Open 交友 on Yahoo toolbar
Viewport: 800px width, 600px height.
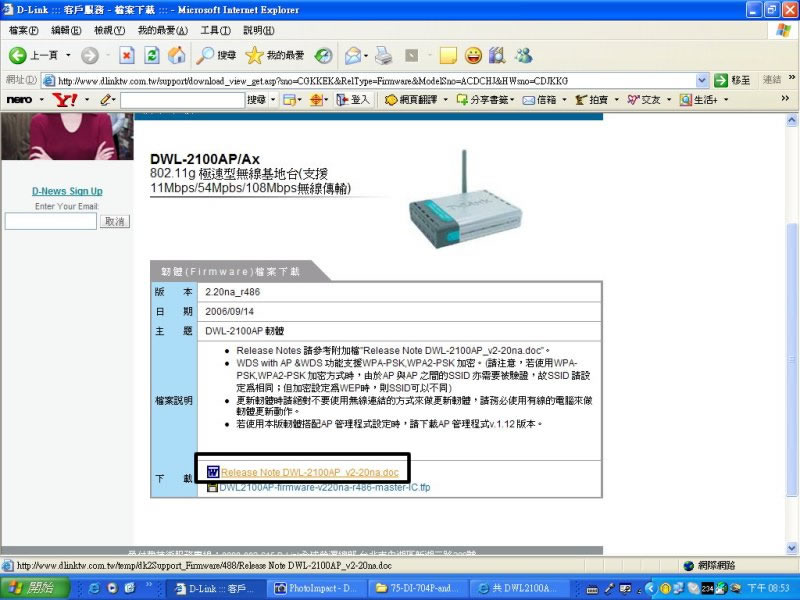[x=644, y=99]
